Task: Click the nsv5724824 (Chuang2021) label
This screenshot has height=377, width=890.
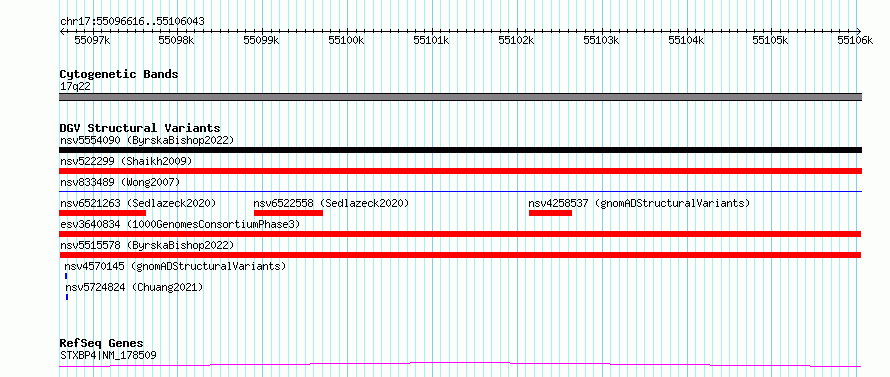Action: click(134, 287)
